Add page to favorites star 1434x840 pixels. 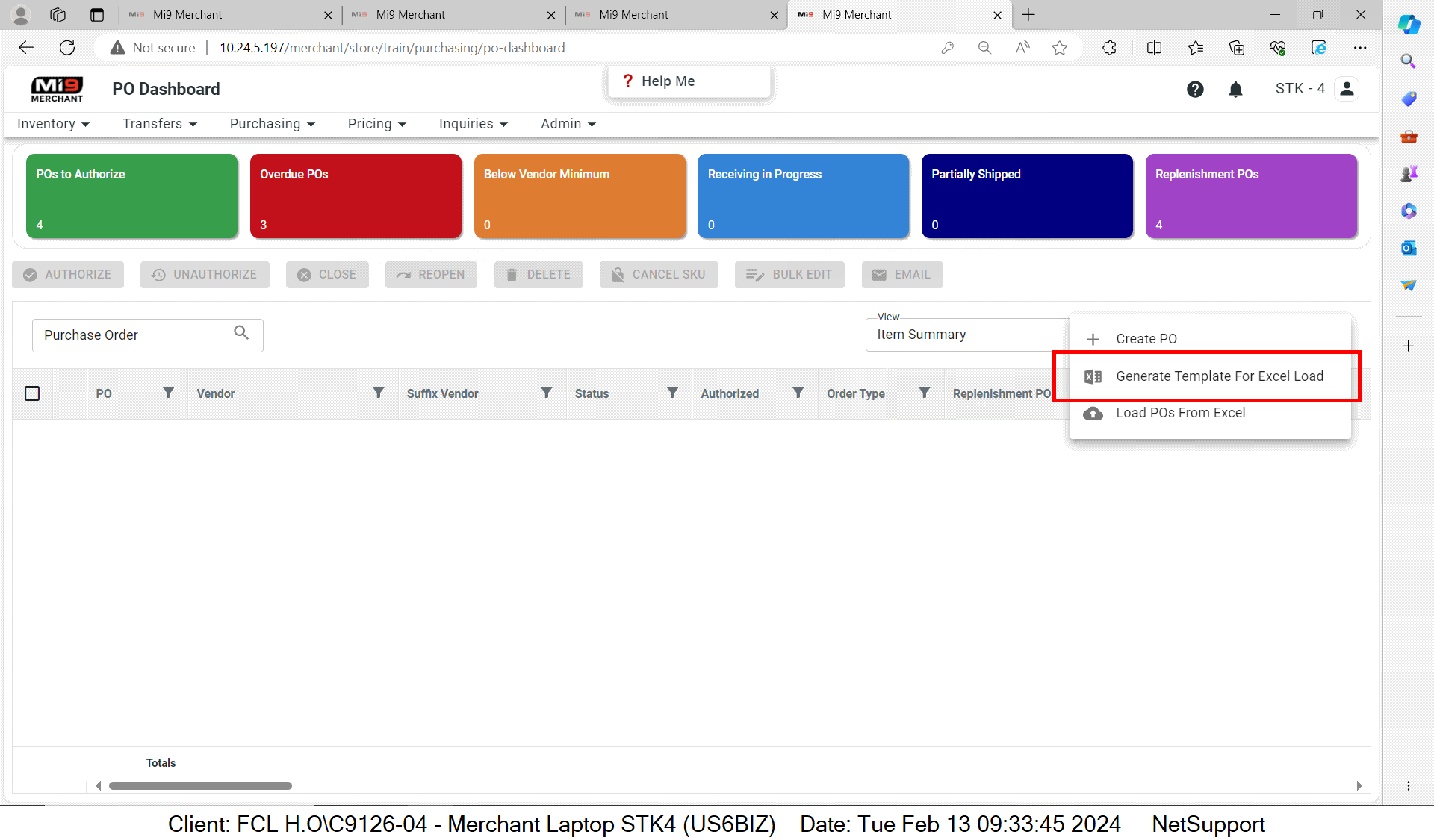1059,48
